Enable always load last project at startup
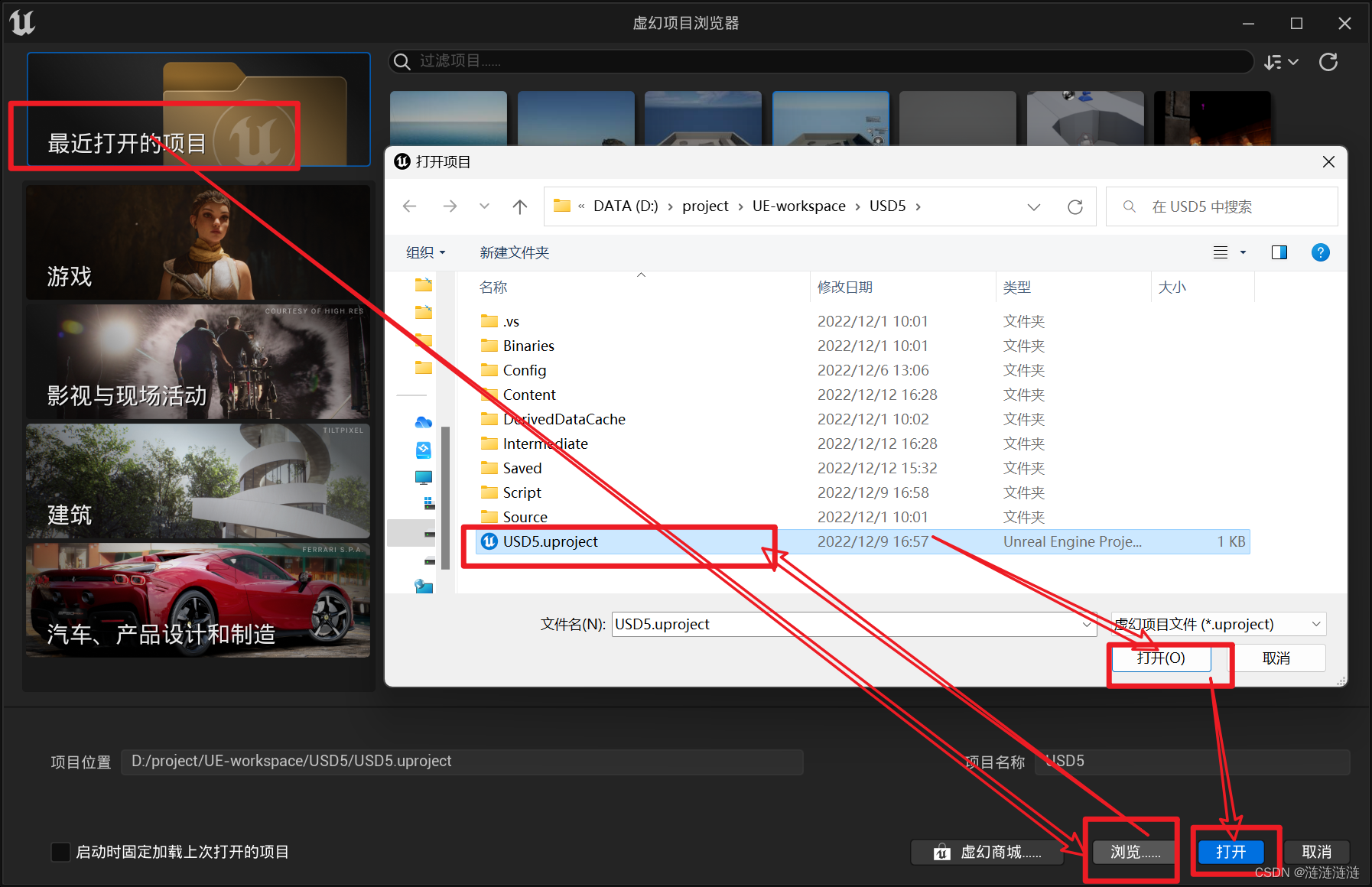Image resolution: width=1372 pixels, height=887 pixels. coord(60,852)
